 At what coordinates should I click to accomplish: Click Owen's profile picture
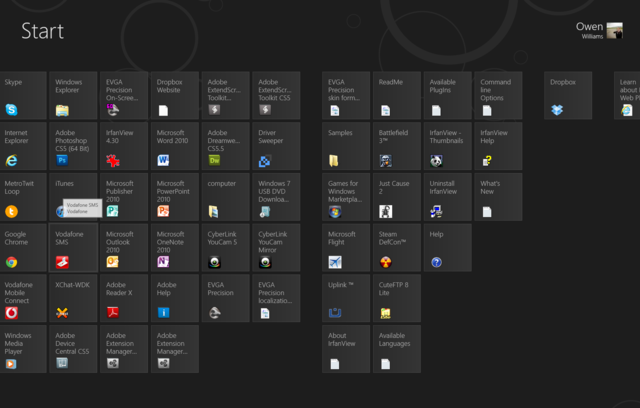click(x=615, y=31)
